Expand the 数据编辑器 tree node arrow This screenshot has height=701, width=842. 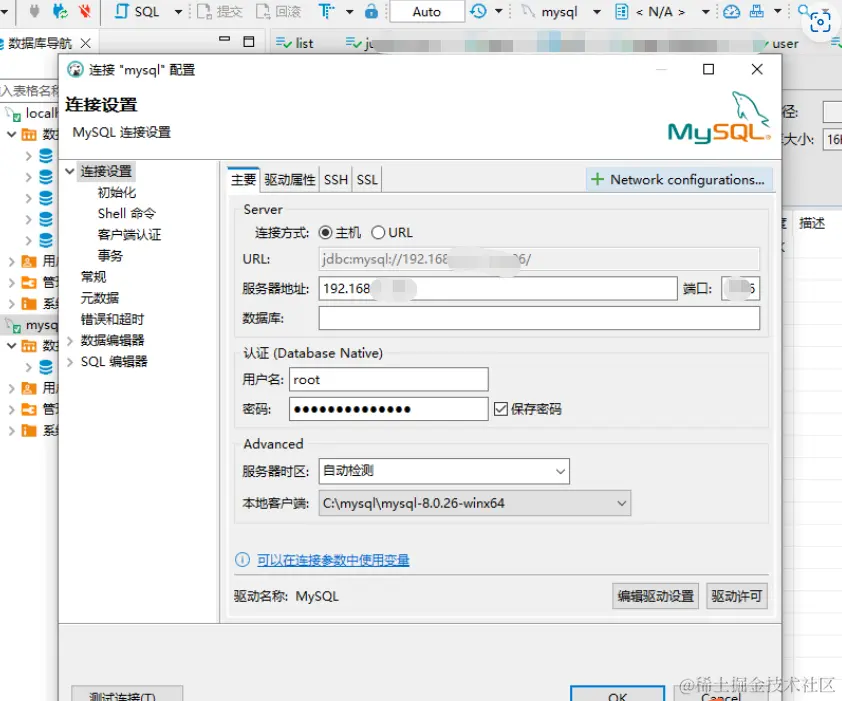click(x=70, y=341)
